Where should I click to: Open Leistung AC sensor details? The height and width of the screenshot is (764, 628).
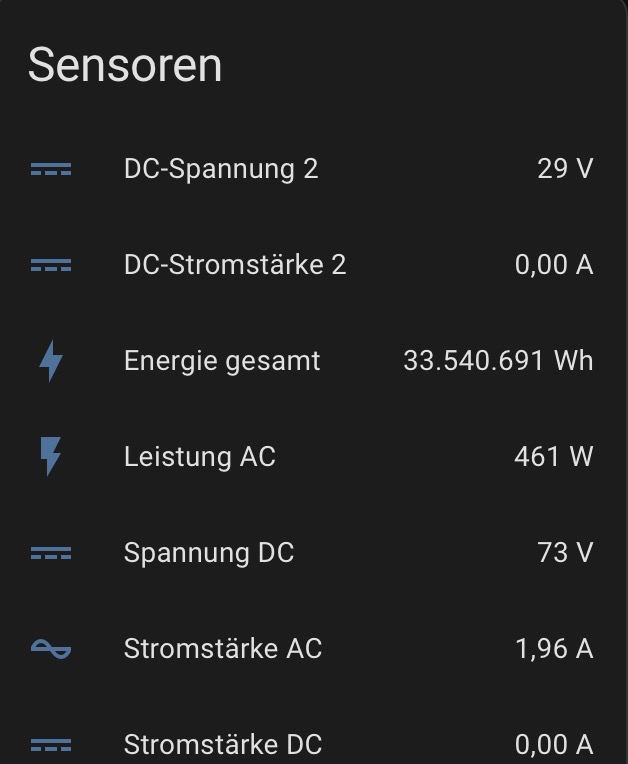[200, 457]
